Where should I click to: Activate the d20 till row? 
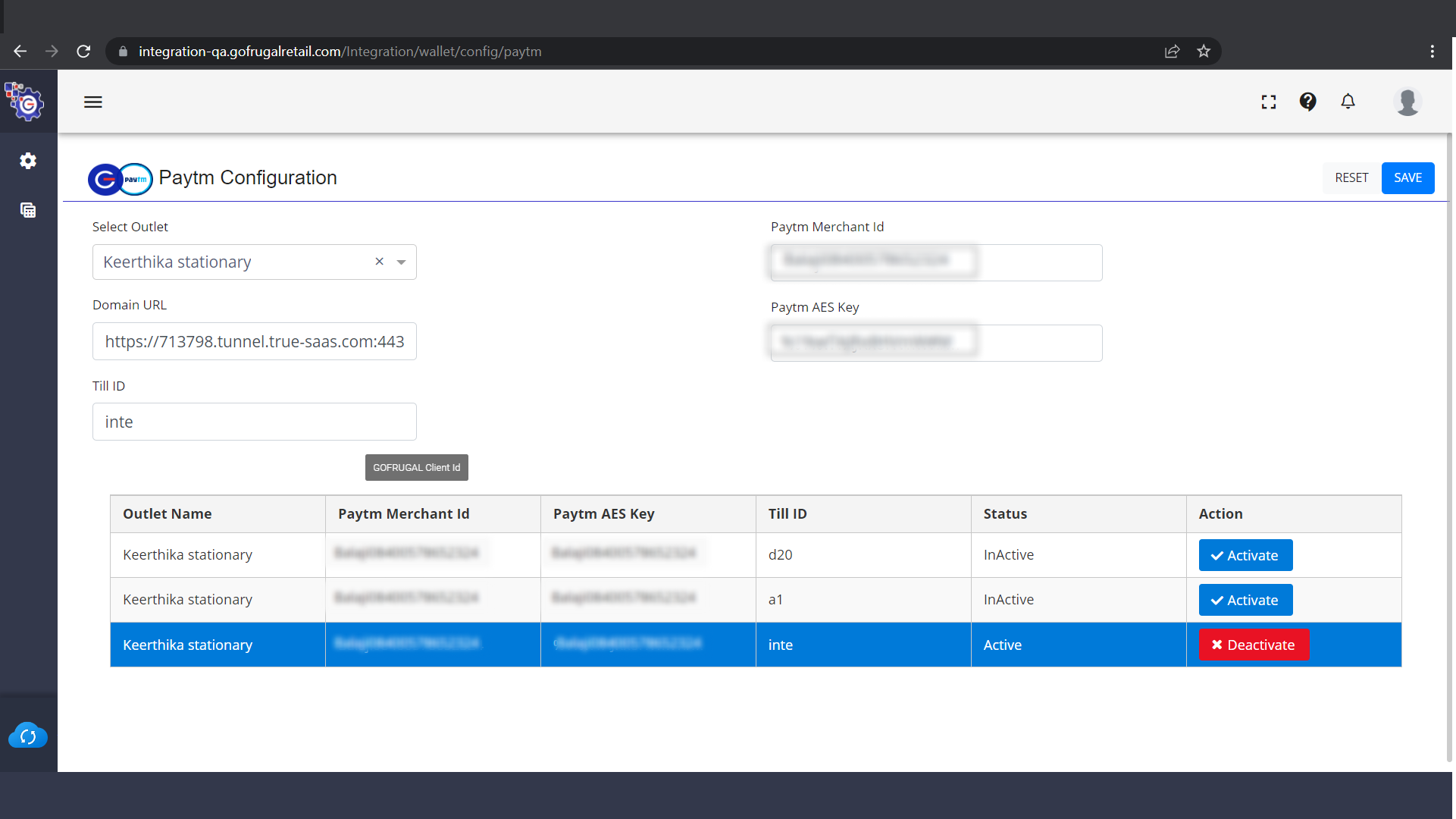(1245, 555)
